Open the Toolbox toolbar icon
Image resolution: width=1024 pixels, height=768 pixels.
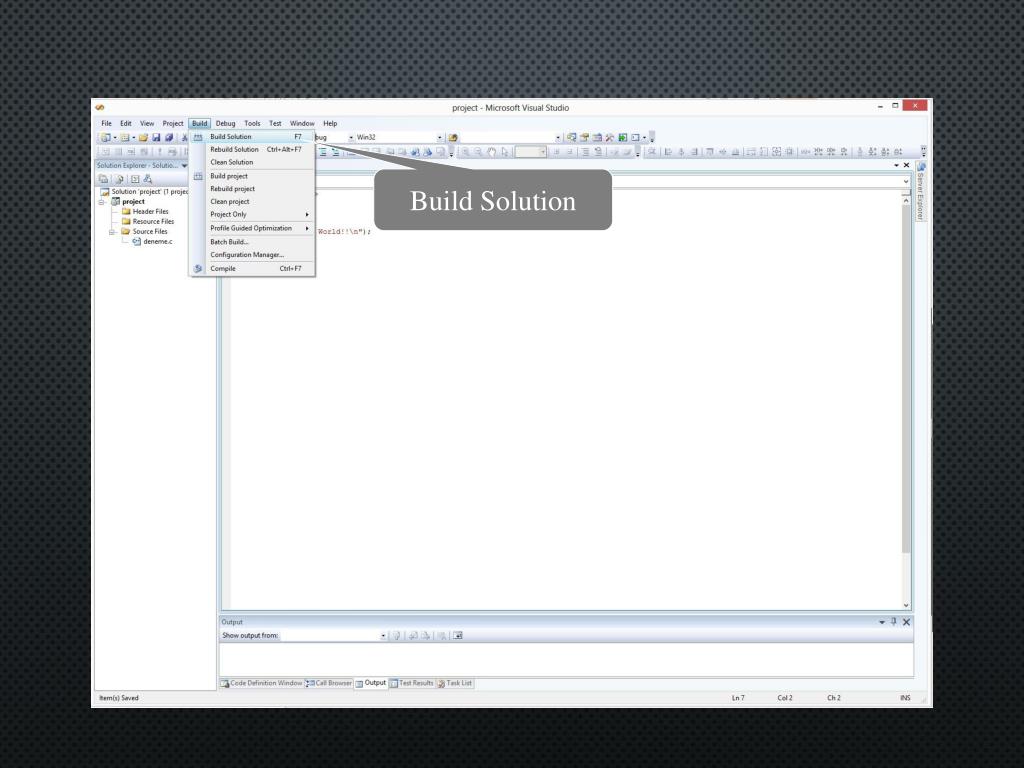point(610,138)
